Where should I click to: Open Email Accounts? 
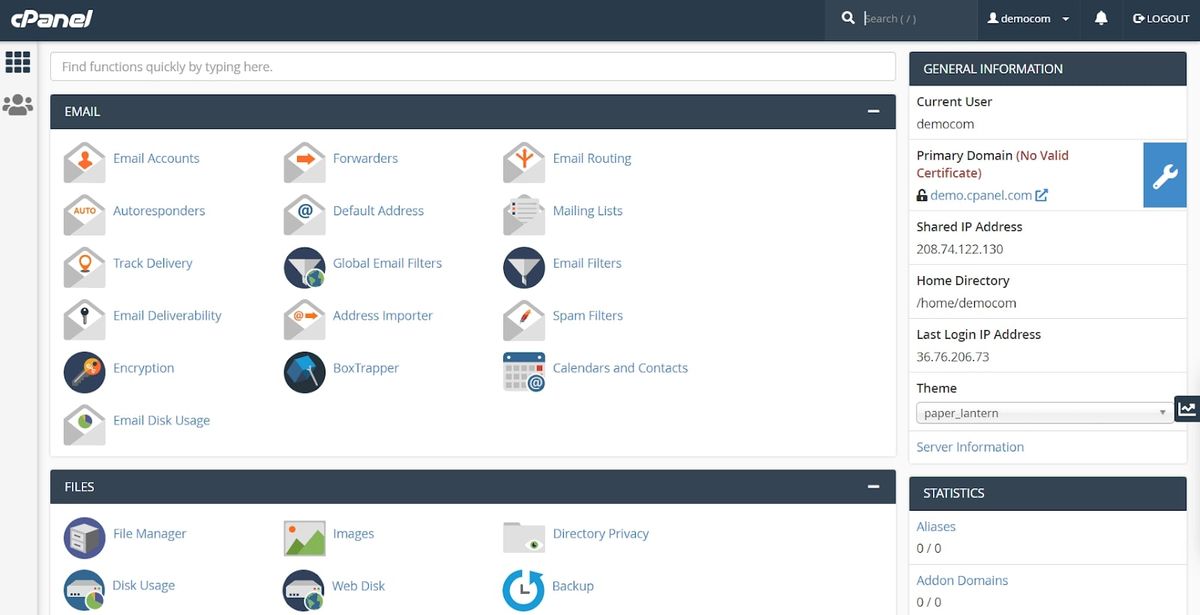[157, 158]
